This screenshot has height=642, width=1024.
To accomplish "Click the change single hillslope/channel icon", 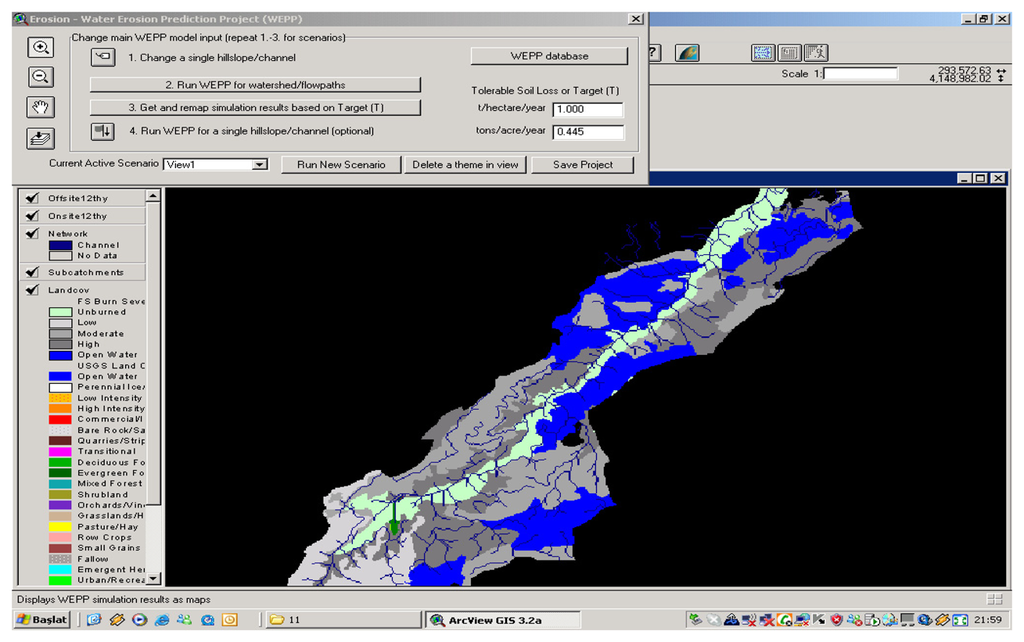I will coord(103,57).
